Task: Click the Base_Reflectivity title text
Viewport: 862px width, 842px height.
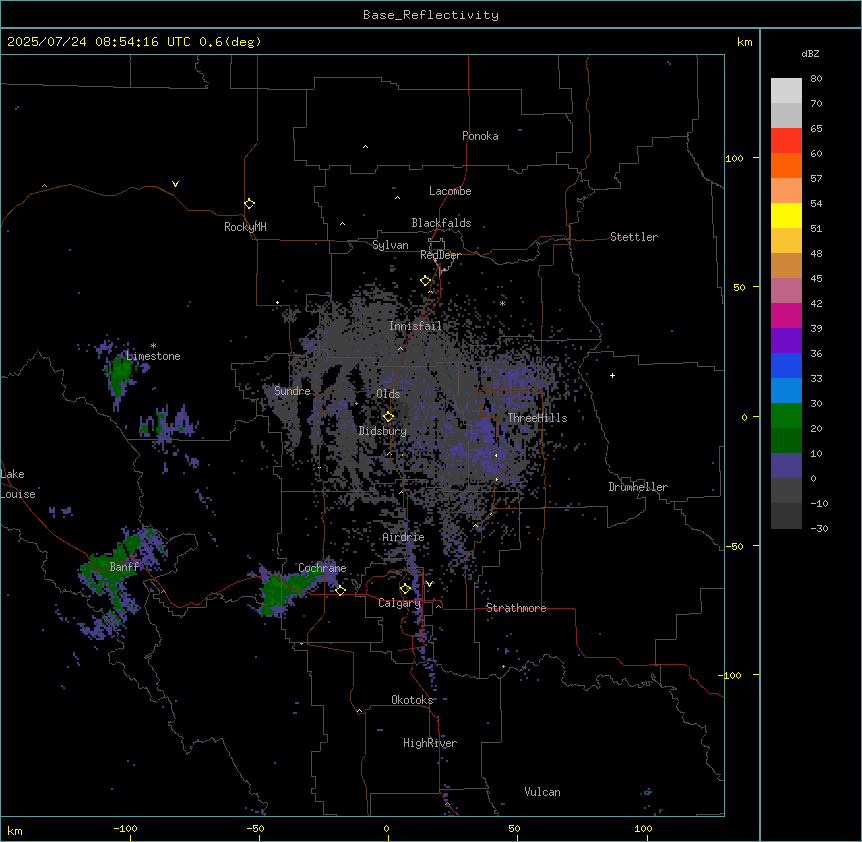Action: point(431,15)
